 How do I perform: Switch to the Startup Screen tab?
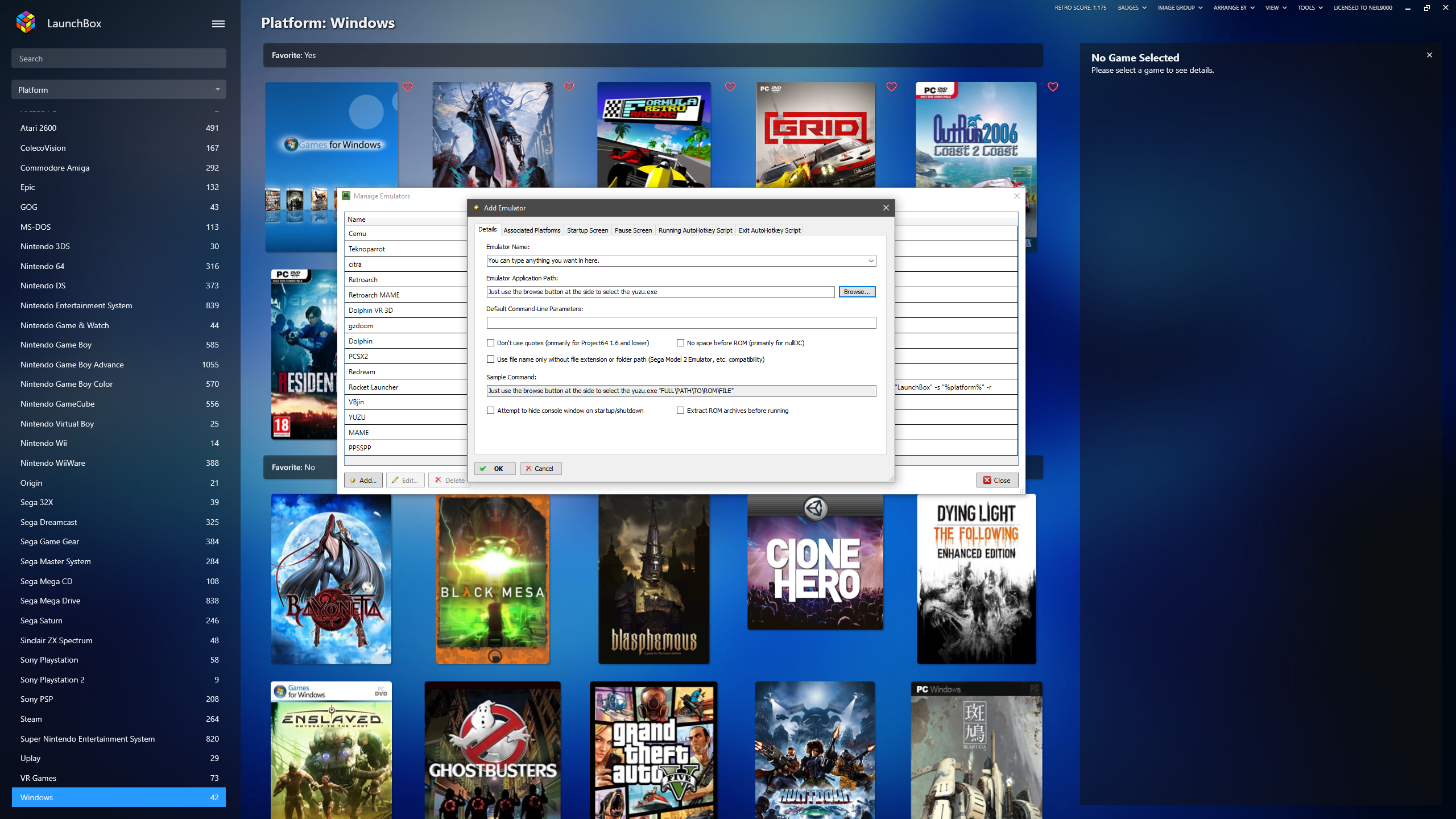click(588, 230)
